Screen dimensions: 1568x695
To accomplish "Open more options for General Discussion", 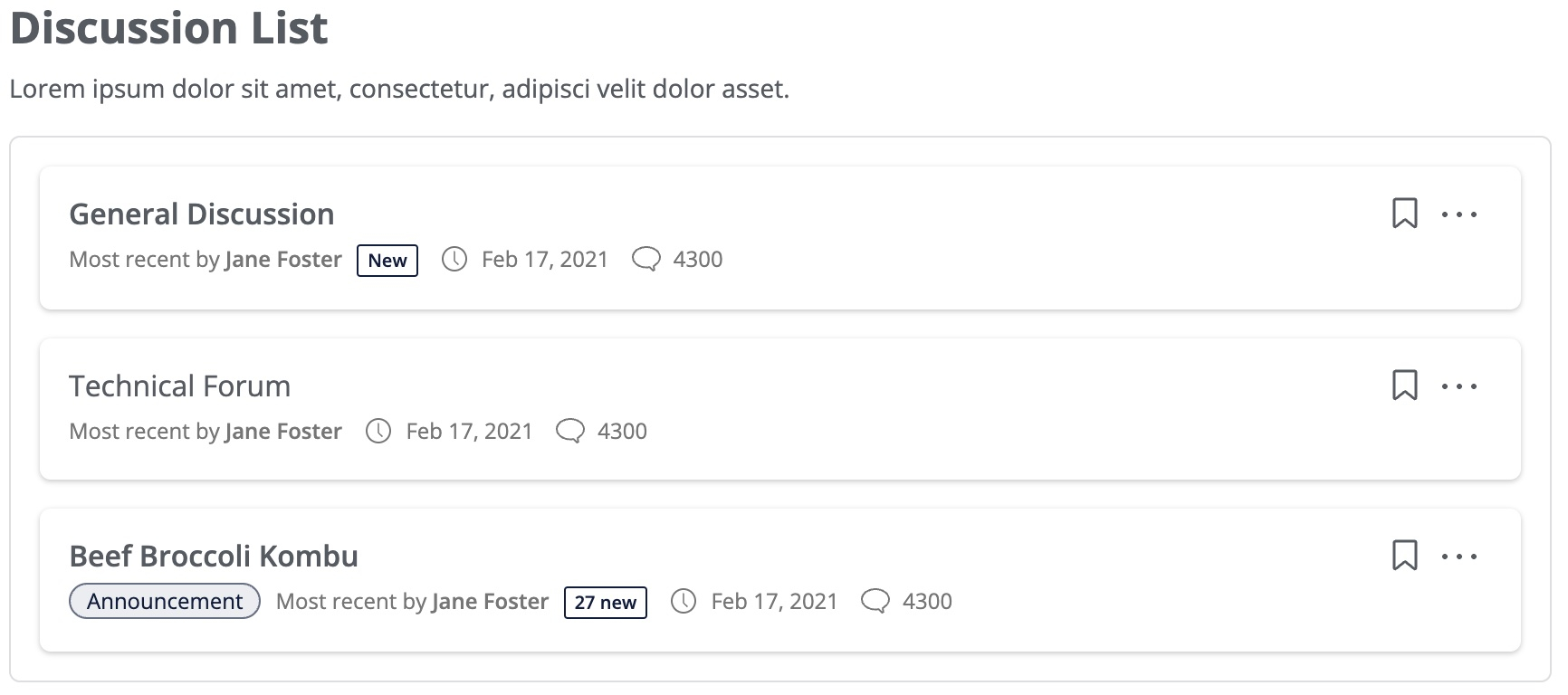I will 1459,214.
